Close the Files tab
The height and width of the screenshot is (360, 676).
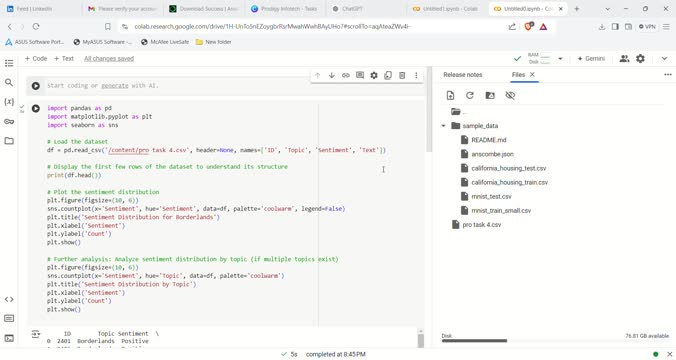532,74
